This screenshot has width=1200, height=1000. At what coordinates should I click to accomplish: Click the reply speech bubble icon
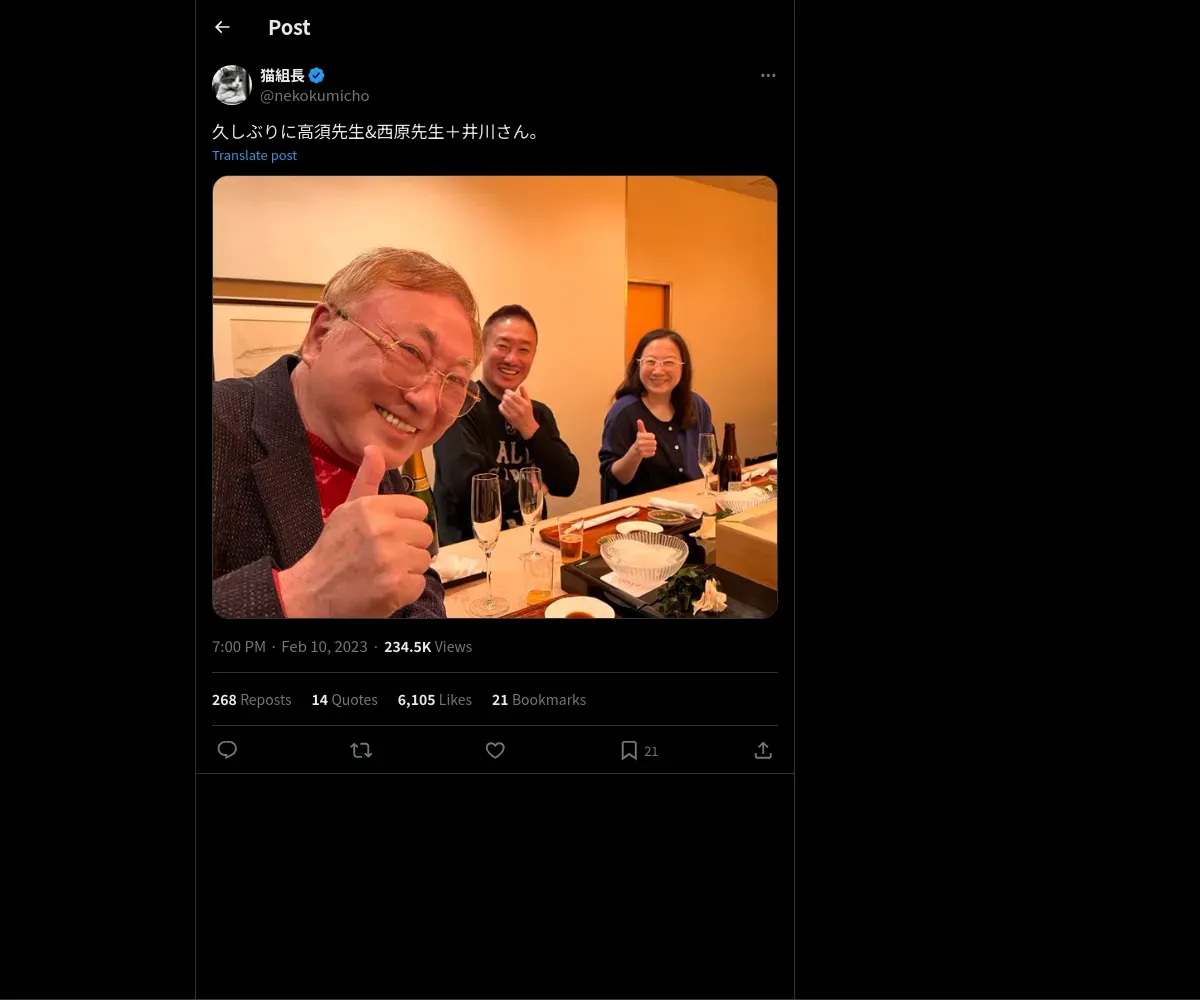pos(227,750)
